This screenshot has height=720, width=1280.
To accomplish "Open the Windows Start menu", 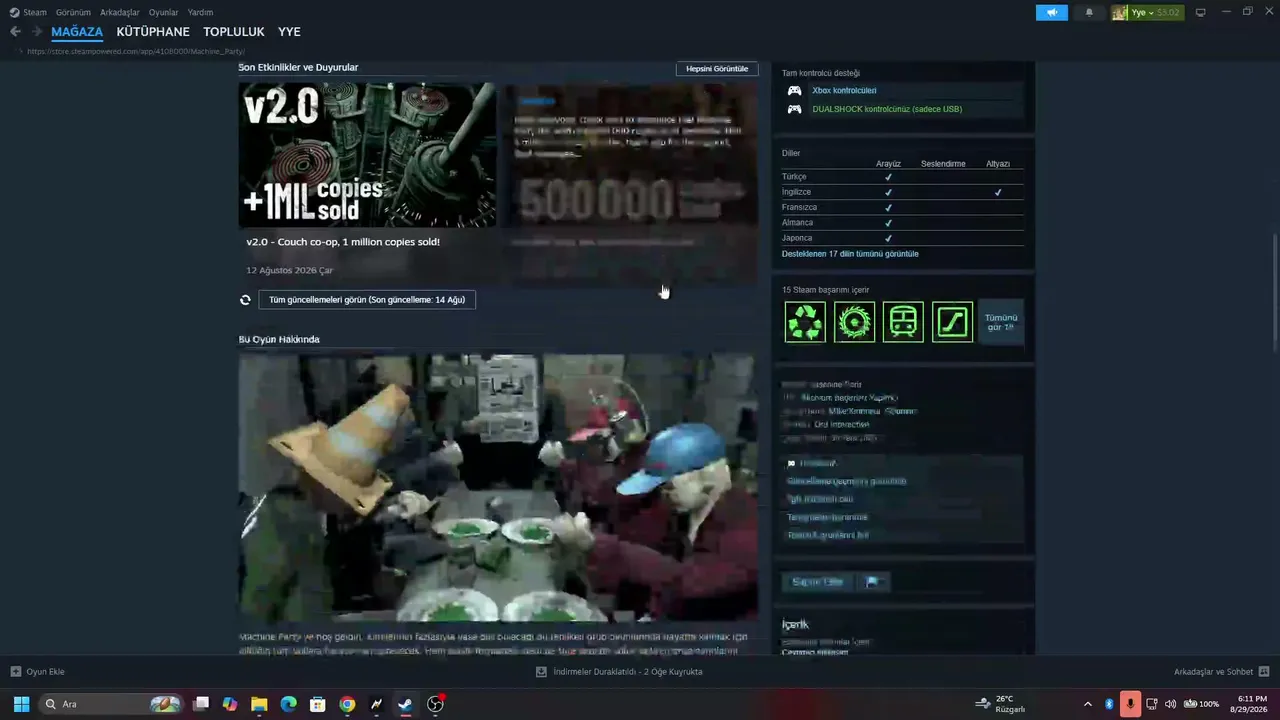I will 21,704.
